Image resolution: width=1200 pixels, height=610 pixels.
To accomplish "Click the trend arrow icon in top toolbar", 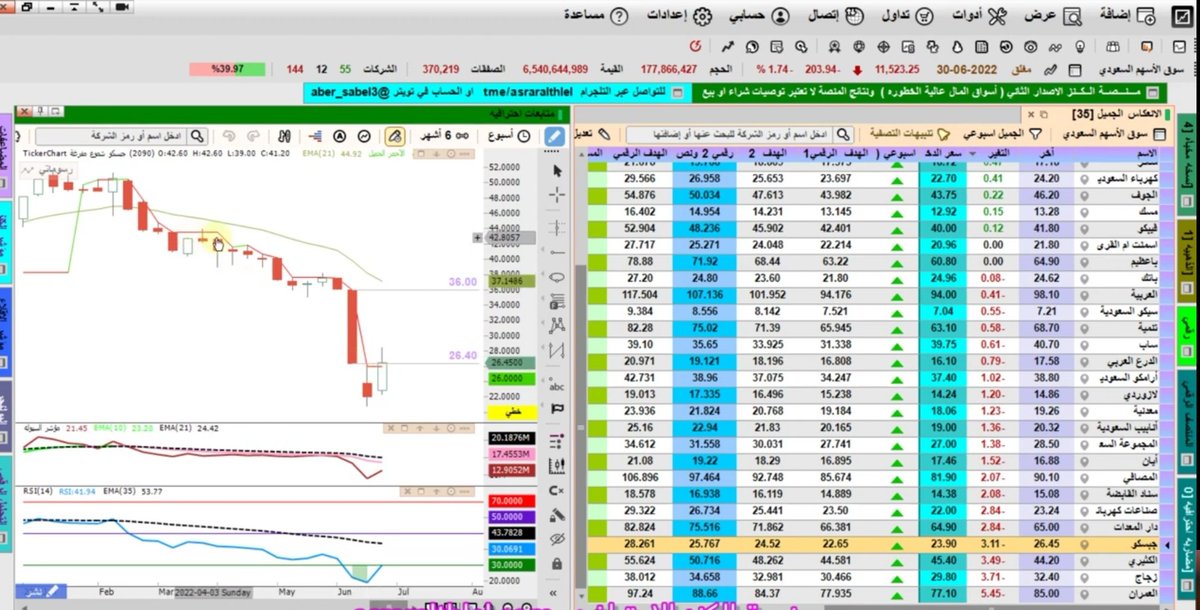I will (x=728, y=46).
